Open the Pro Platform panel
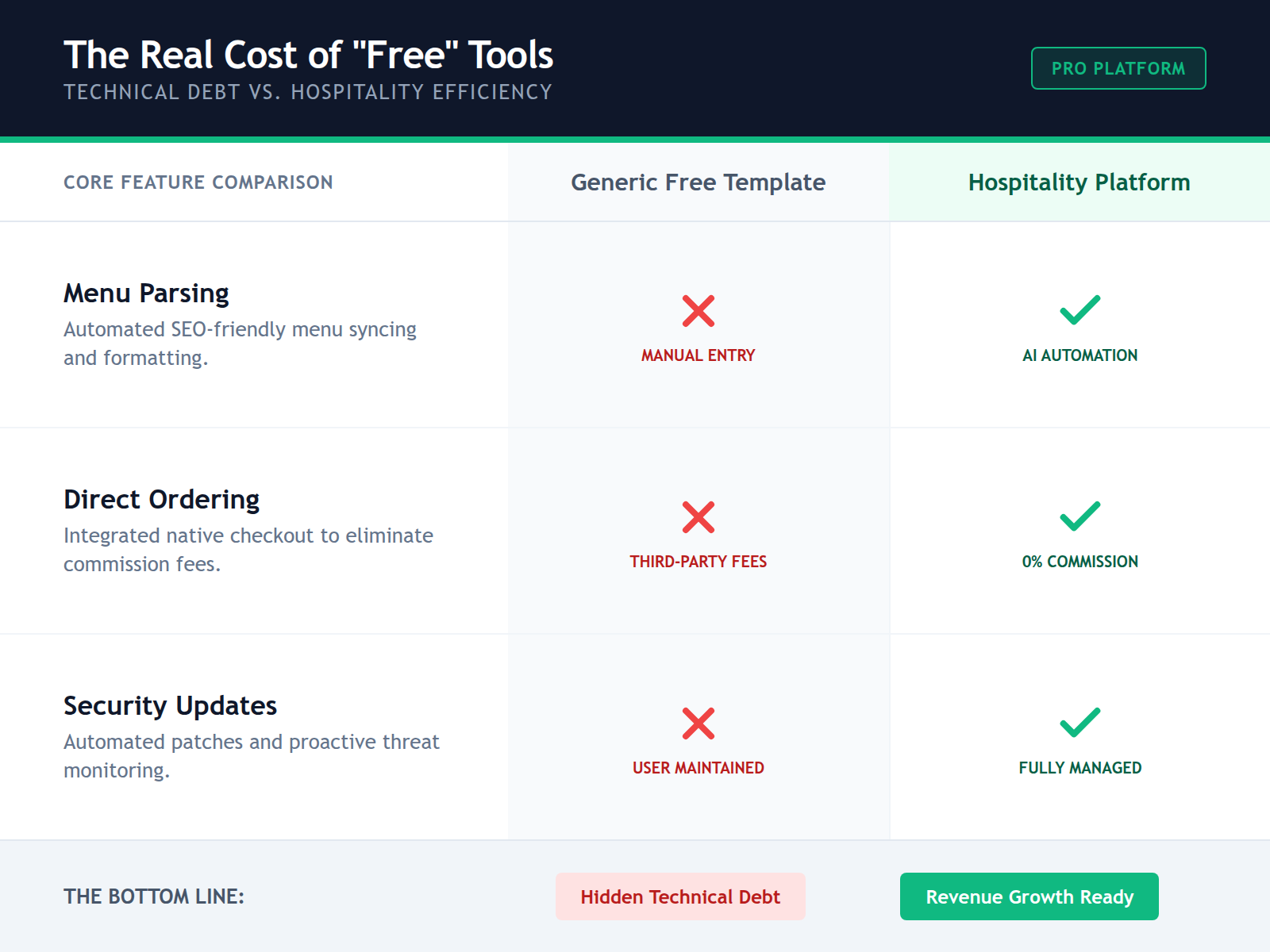Screen dimensions: 1270x952 1118,68
